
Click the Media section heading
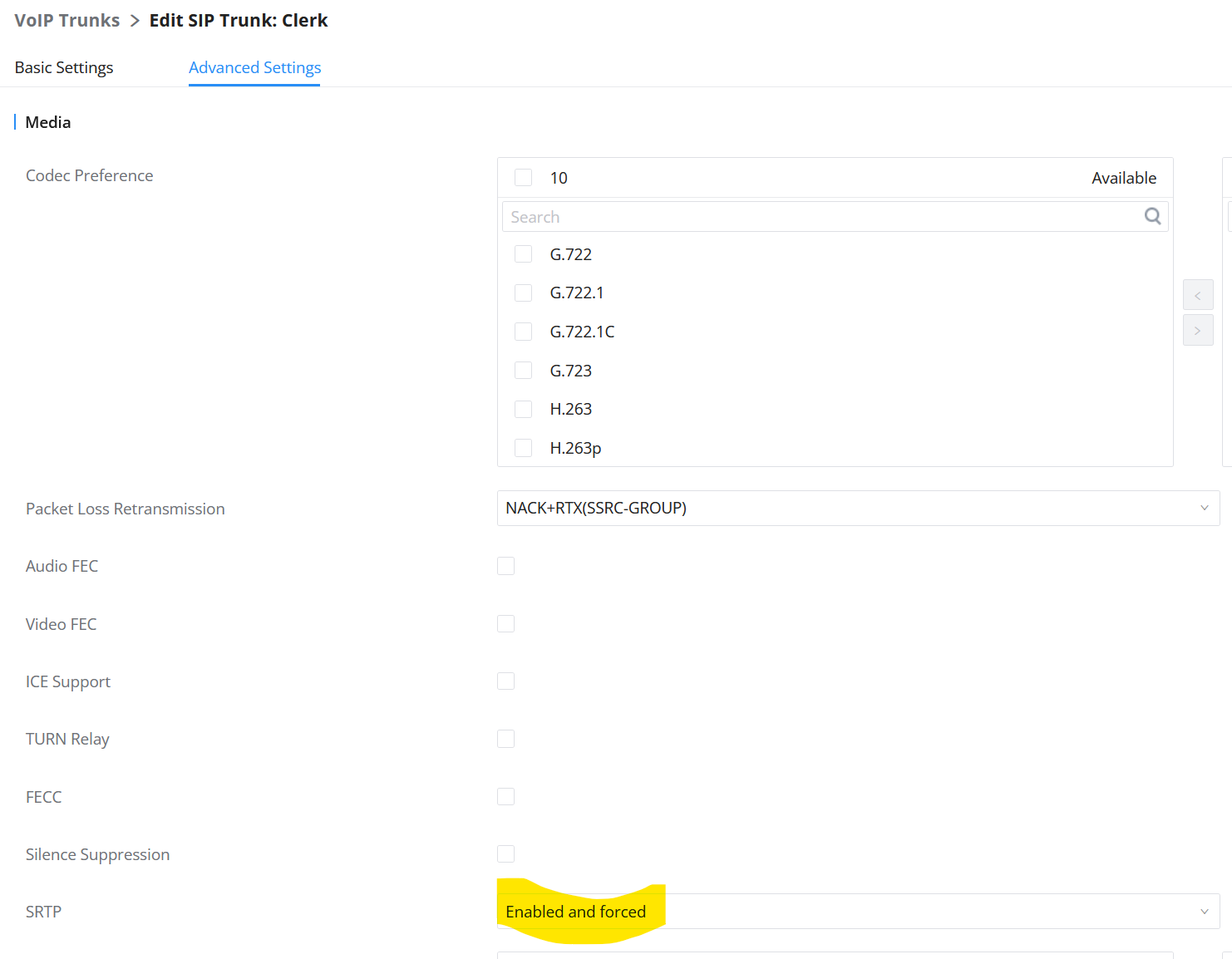(48, 122)
